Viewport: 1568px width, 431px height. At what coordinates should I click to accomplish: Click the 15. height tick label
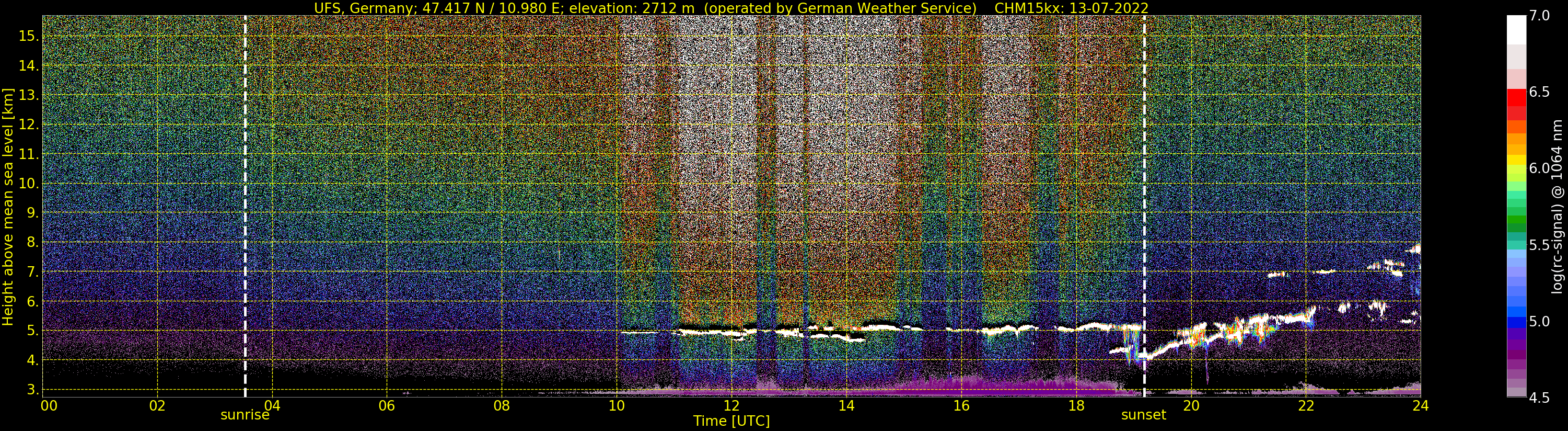(28, 36)
